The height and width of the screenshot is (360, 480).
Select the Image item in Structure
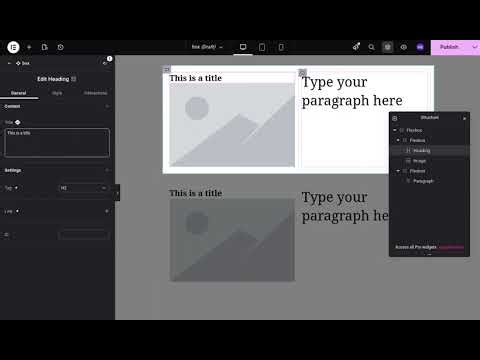coord(419,161)
